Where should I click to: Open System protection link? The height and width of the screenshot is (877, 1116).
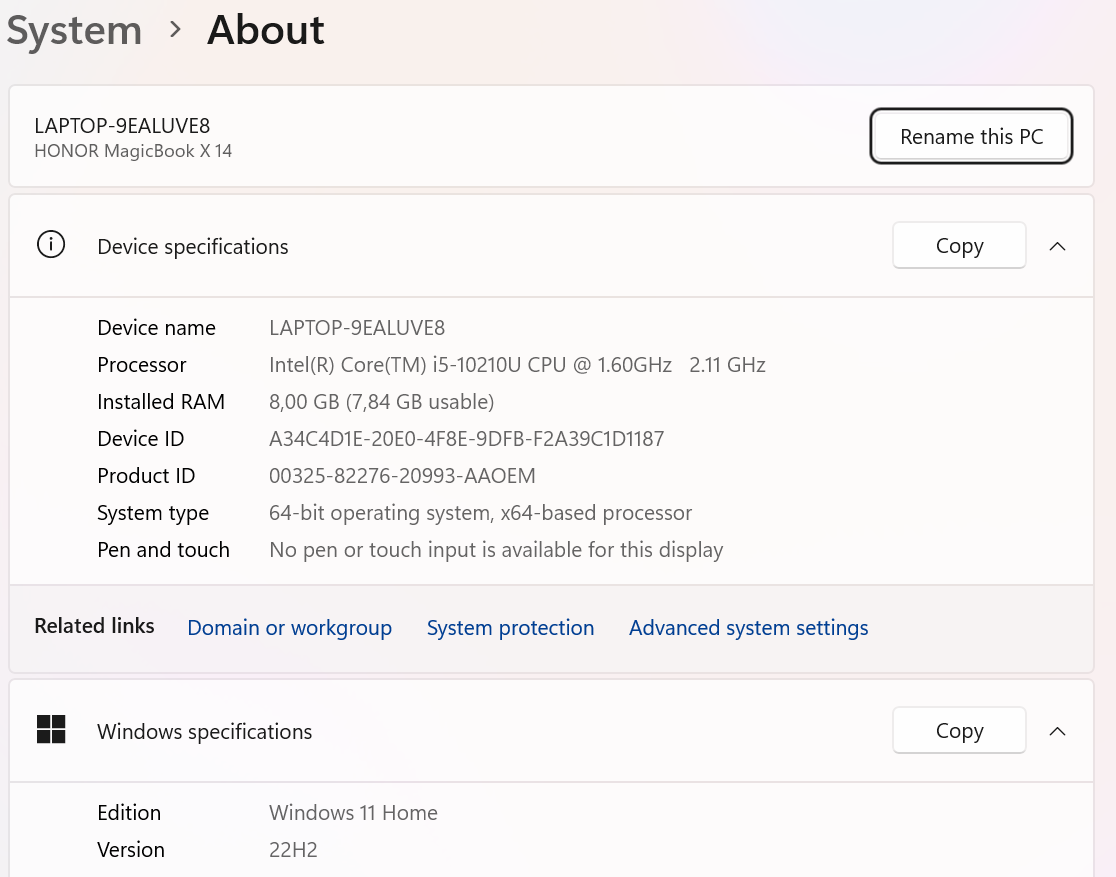(510, 627)
